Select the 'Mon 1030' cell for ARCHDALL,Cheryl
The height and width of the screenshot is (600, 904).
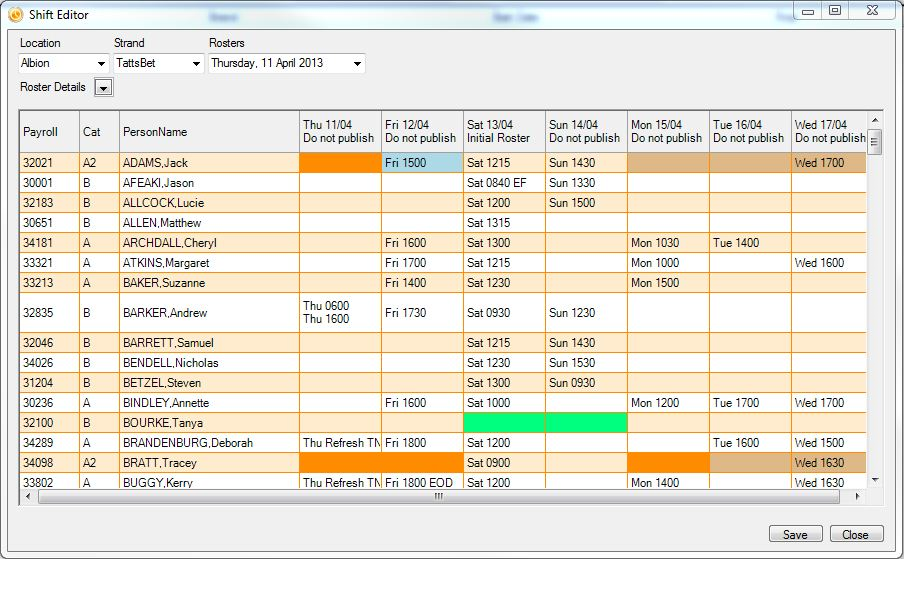click(666, 242)
